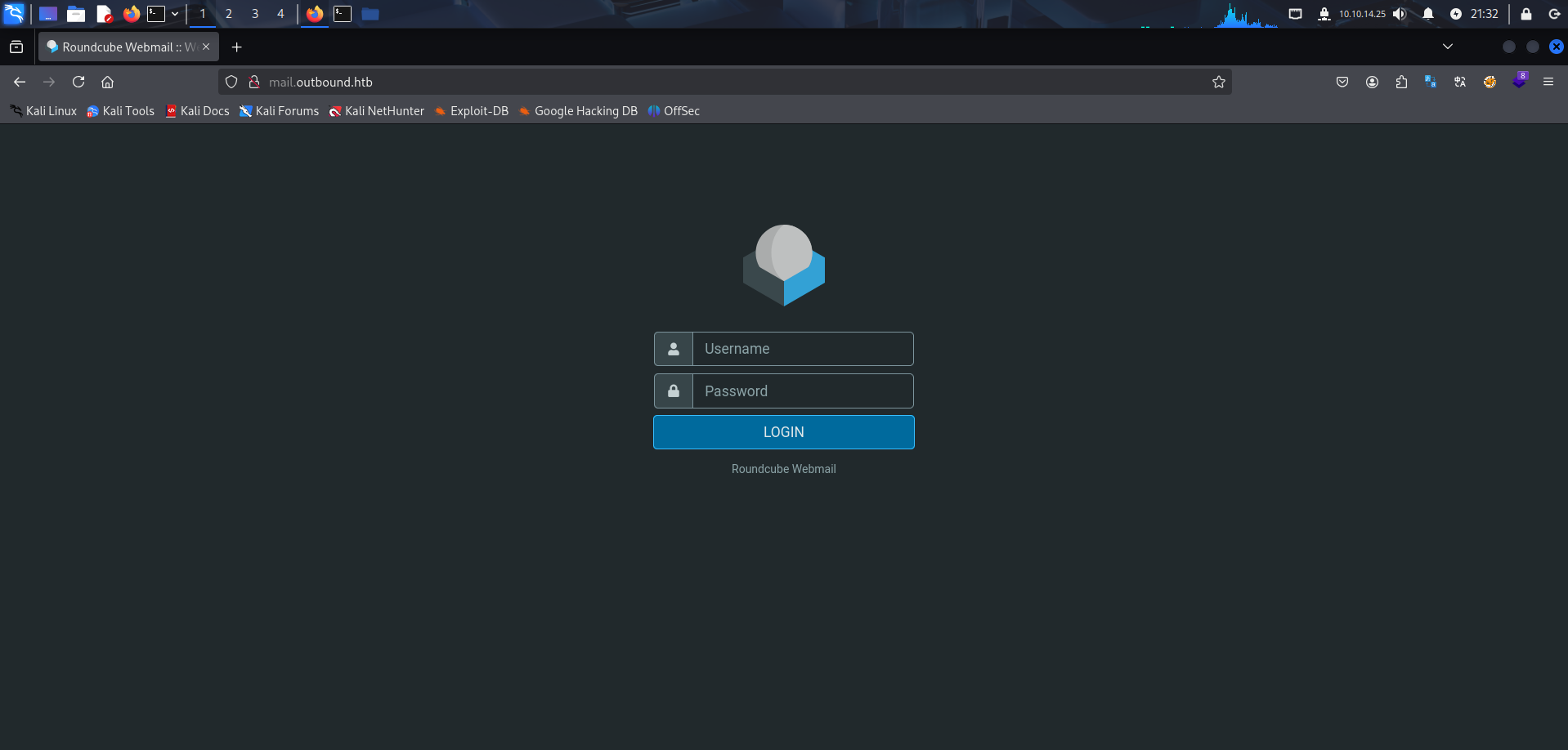The image size is (1568, 750).
Task: Switch to workspace 2
Action: pyautogui.click(x=229, y=14)
